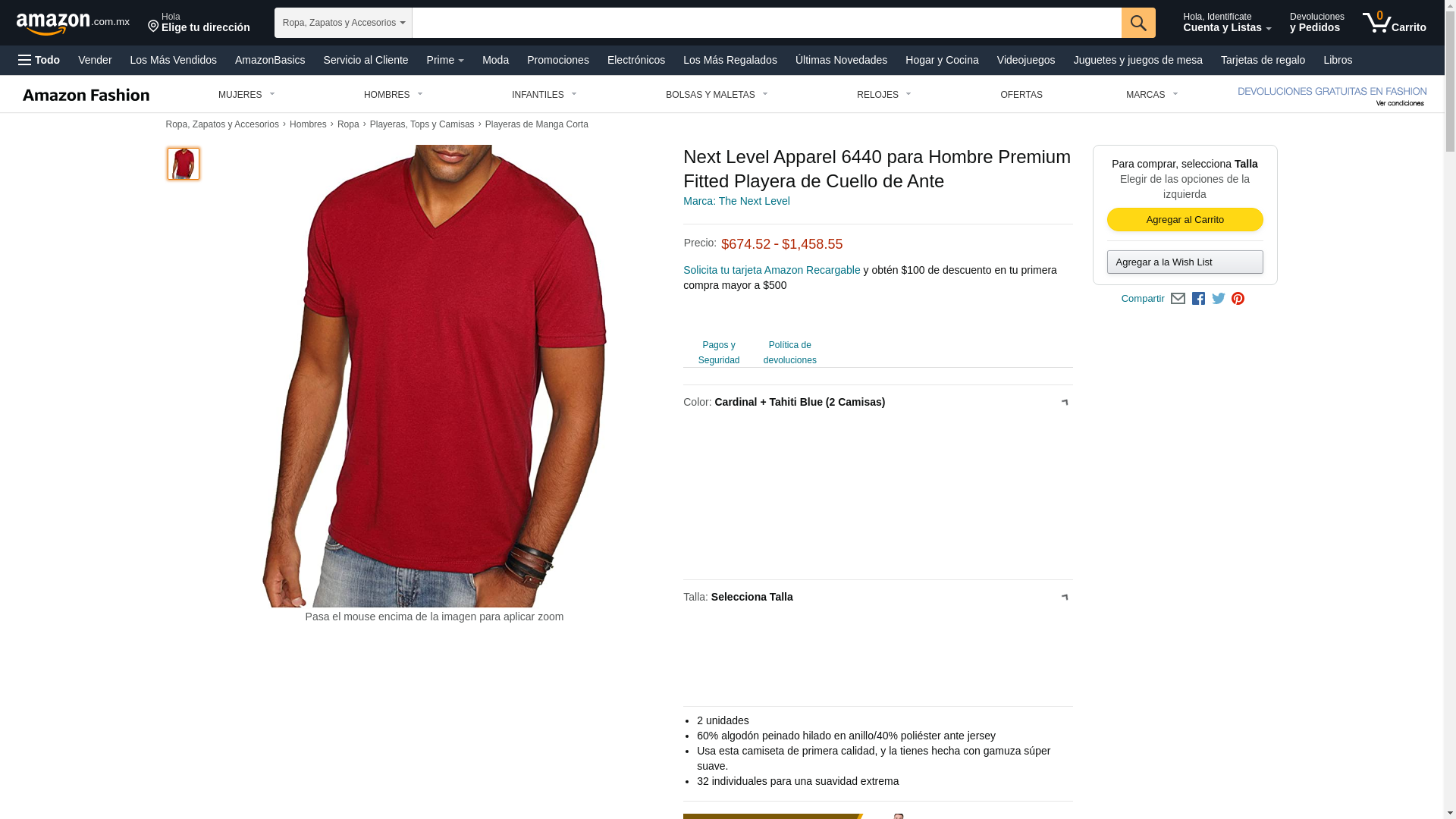The width and height of the screenshot is (1456, 819).
Task: Focus the Amazon search text field
Action: 767,23
